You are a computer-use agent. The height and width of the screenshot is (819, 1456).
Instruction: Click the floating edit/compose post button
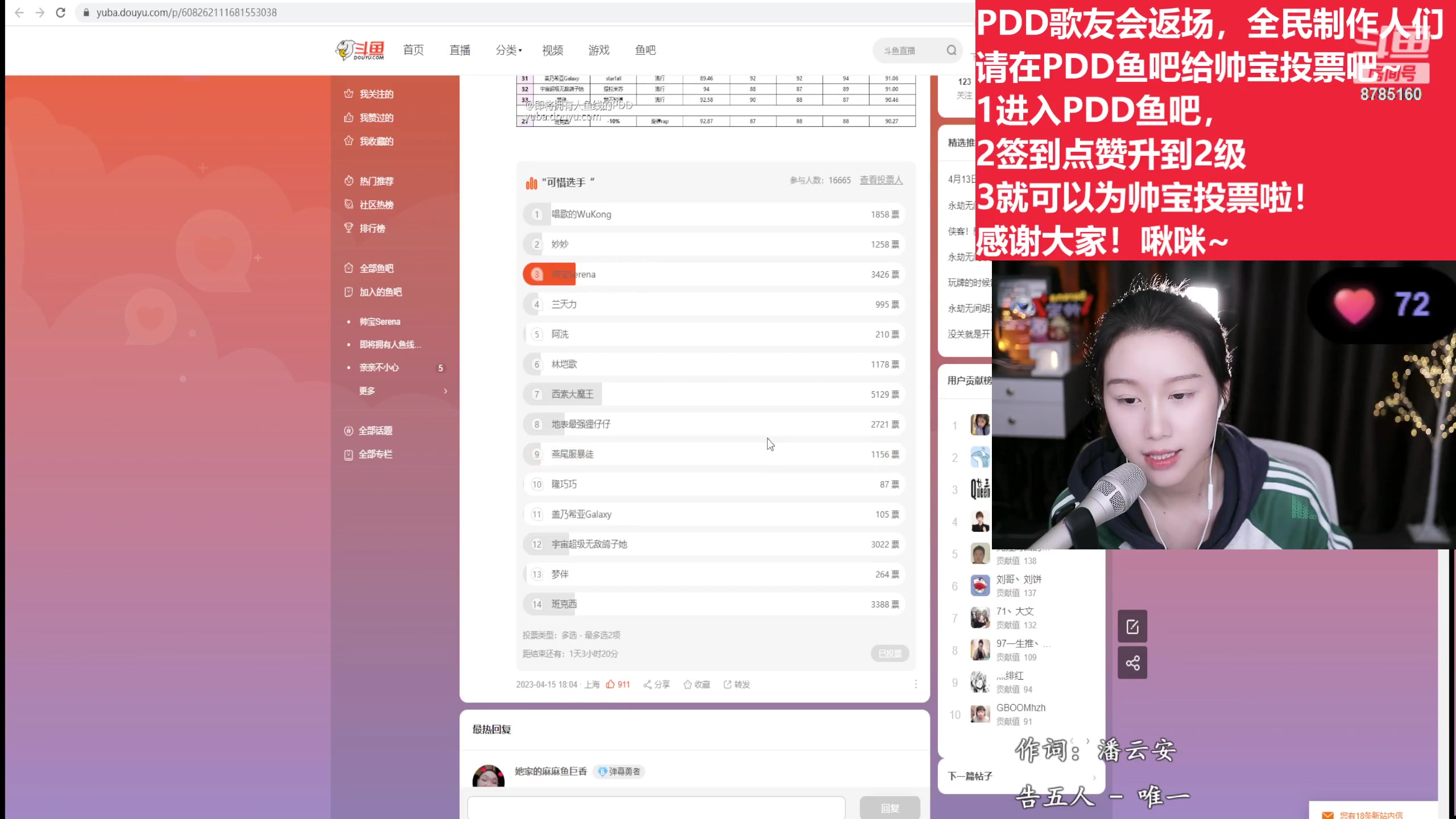tap(1132, 626)
